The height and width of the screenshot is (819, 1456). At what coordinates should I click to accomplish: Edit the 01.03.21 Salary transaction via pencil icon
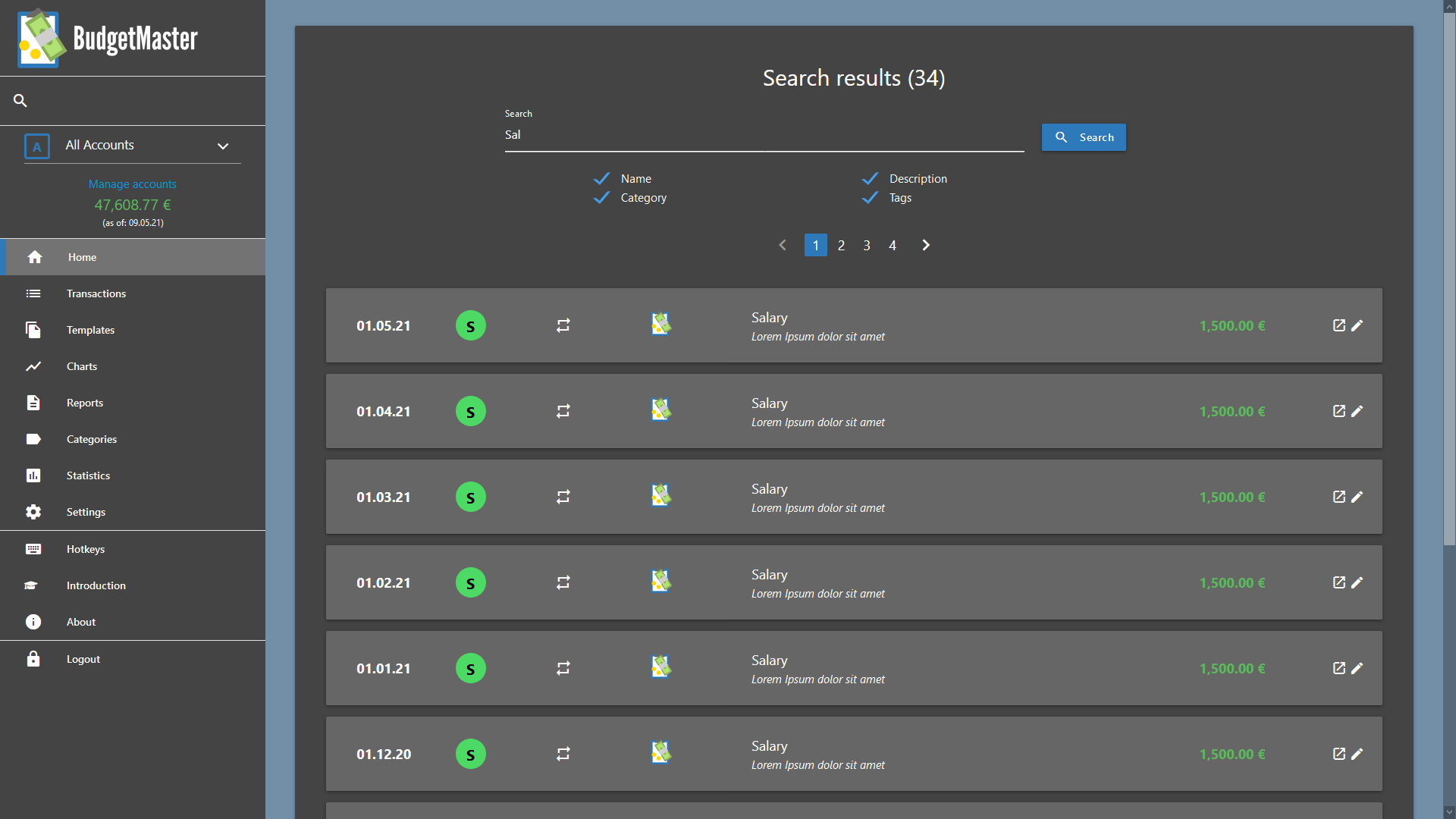[1357, 497]
